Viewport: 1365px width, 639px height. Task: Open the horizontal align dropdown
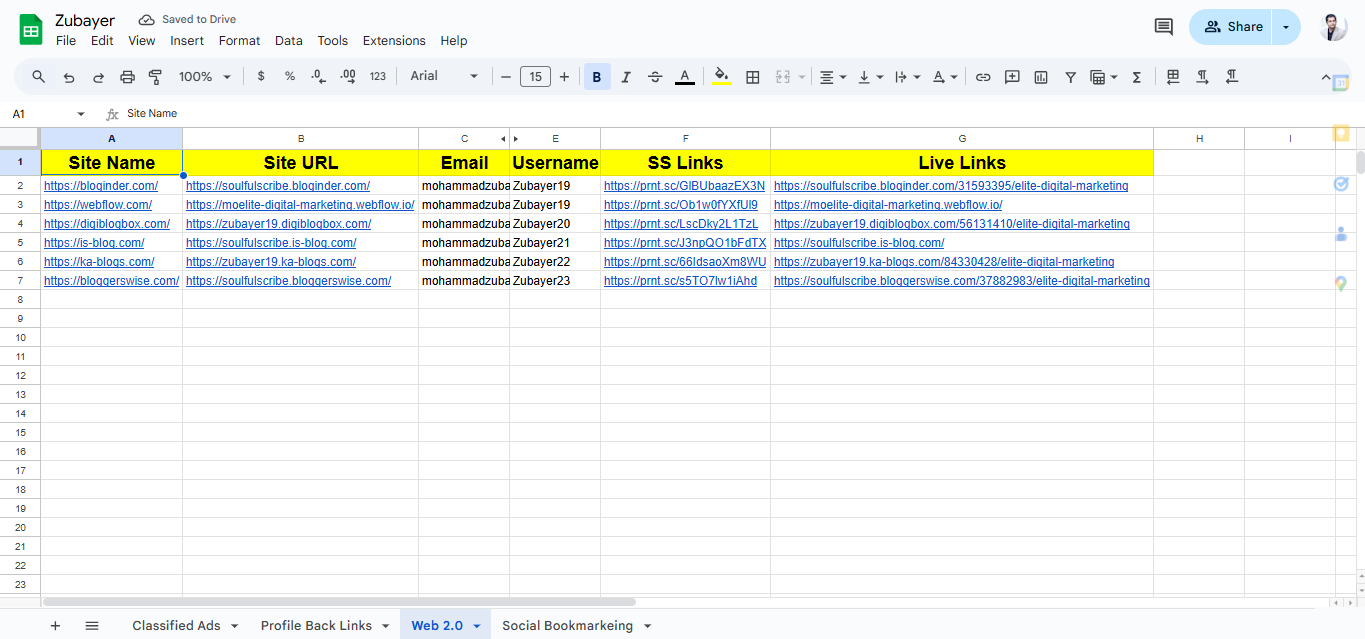coord(831,76)
